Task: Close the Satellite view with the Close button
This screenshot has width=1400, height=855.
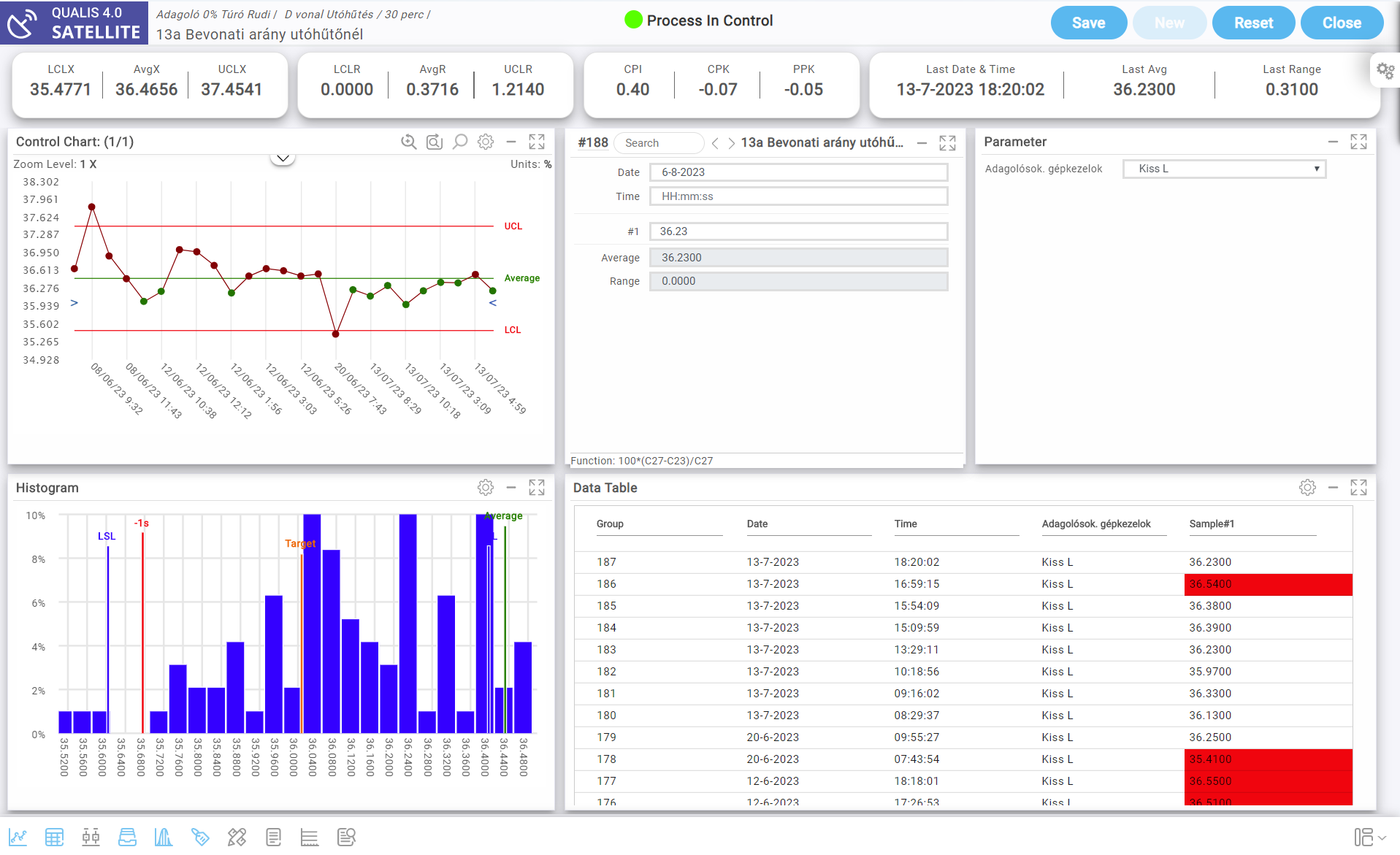Action: click(1342, 23)
